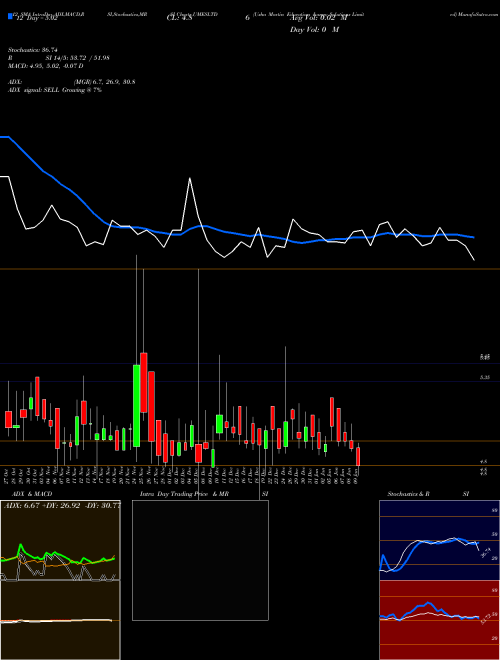
Task: Click the 'Stochastics & R' panel title
Action: tap(408, 494)
